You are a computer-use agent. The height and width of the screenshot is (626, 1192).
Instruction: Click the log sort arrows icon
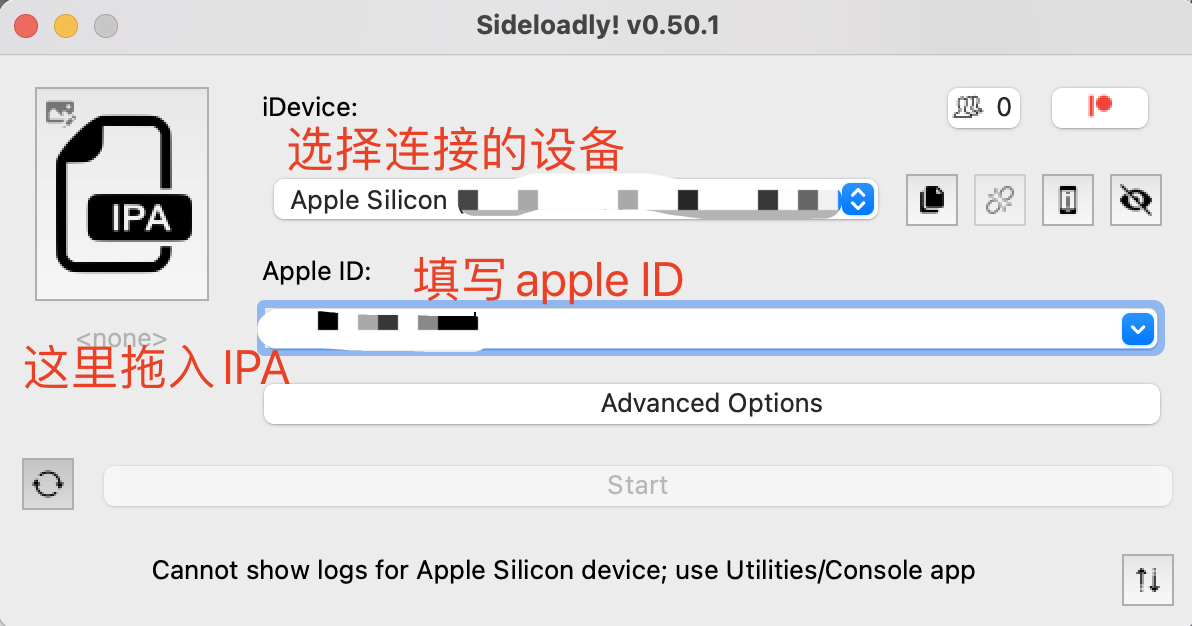[1147, 580]
